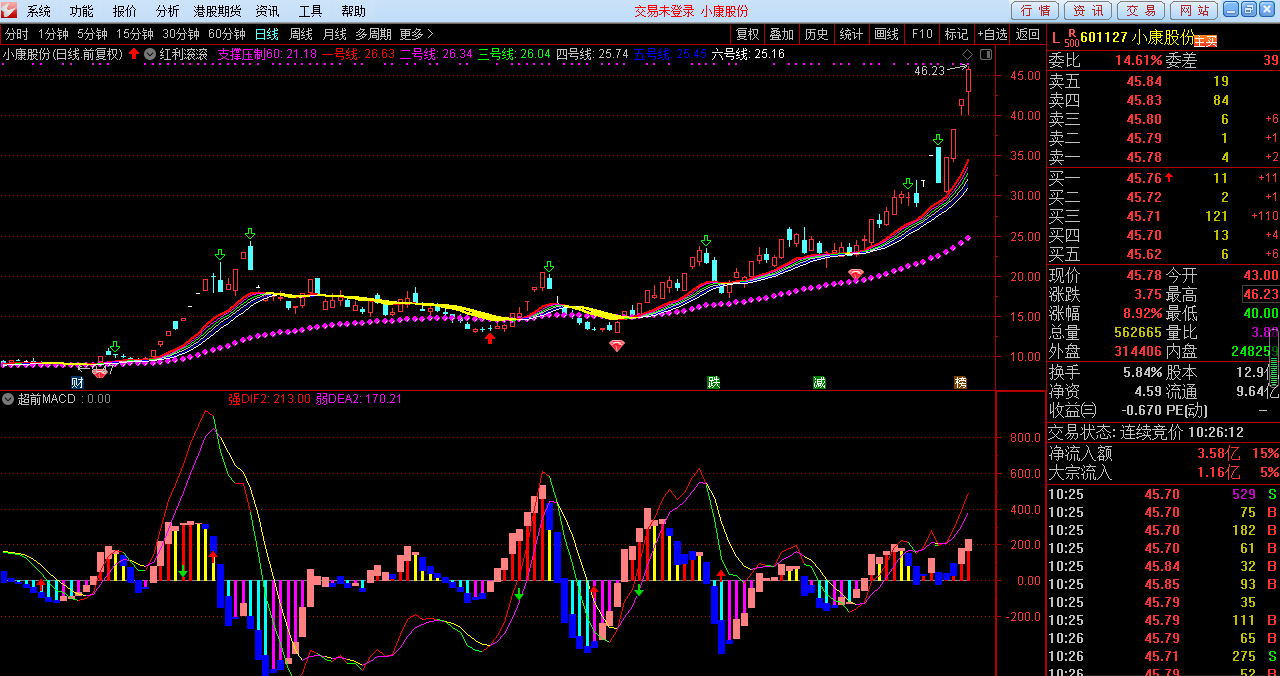Viewport: 1280px width, 676px height.
Task: Expand the 超前MACD indicator dropdown
Action: click(x=9, y=399)
